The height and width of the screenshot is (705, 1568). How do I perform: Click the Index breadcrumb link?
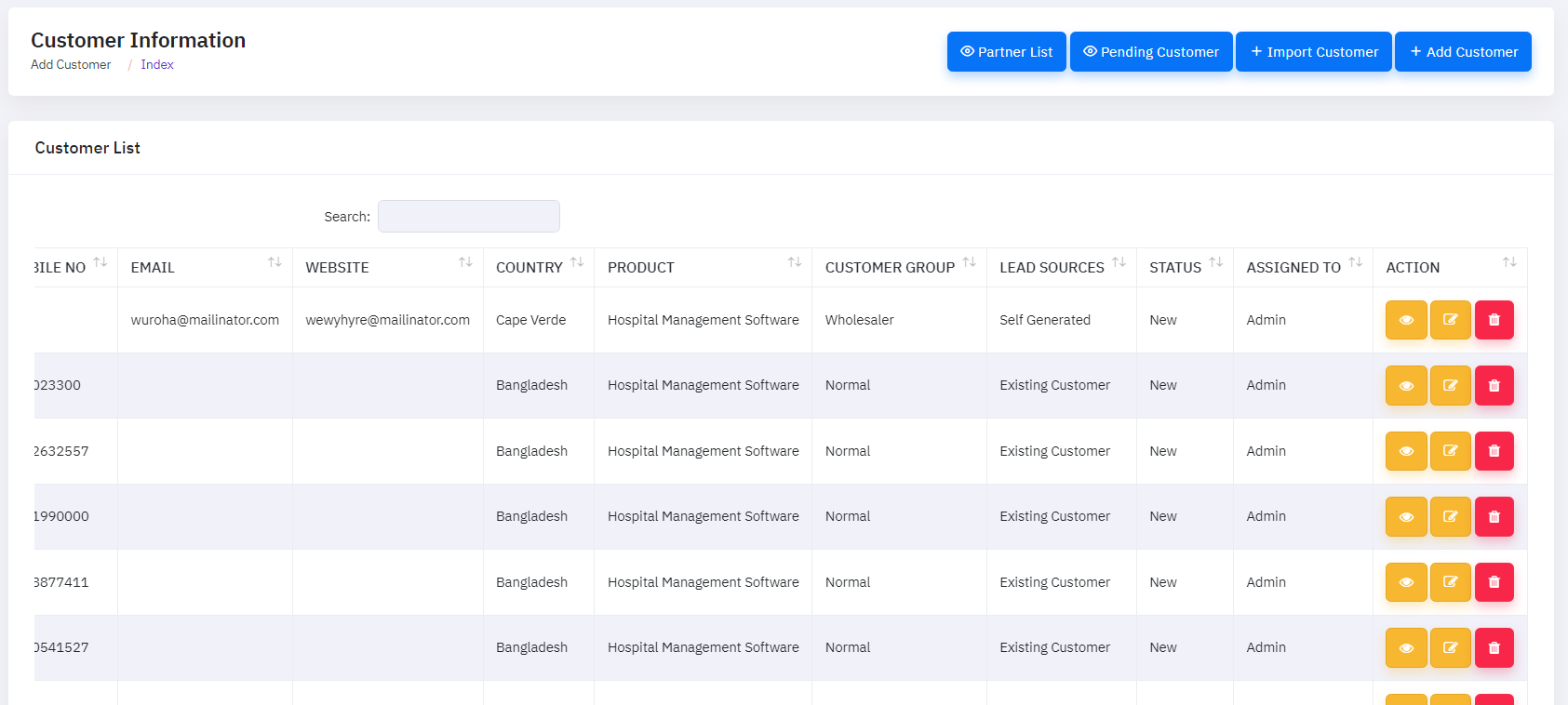(x=157, y=65)
